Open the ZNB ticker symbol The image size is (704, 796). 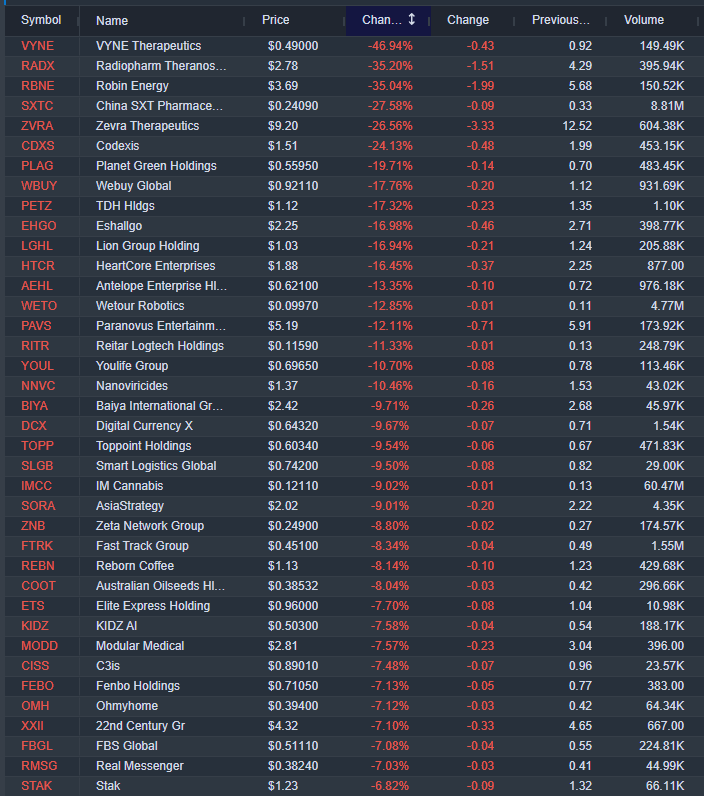33,526
